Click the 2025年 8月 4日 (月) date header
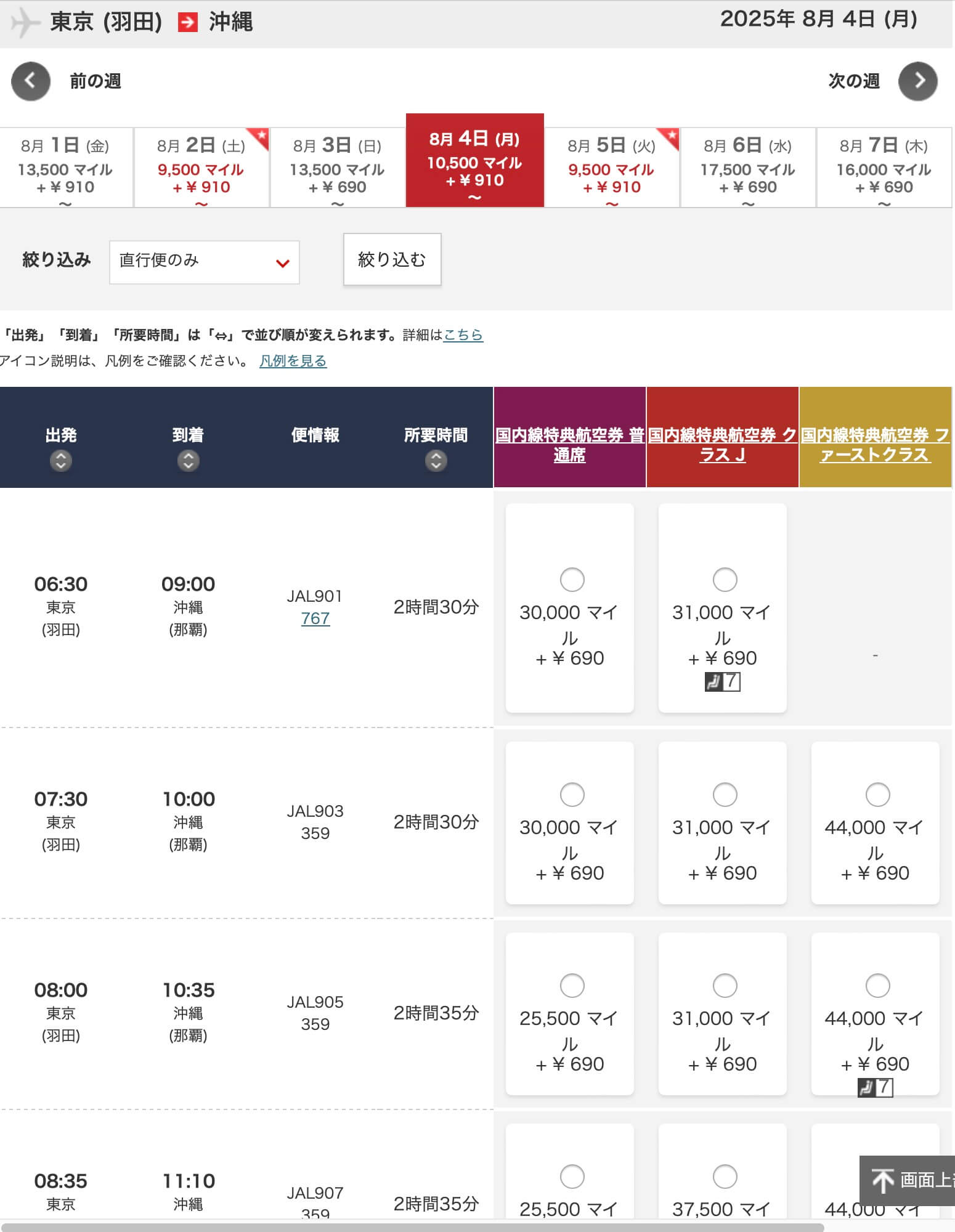Viewport: 955px width, 1232px height. (819, 19)
